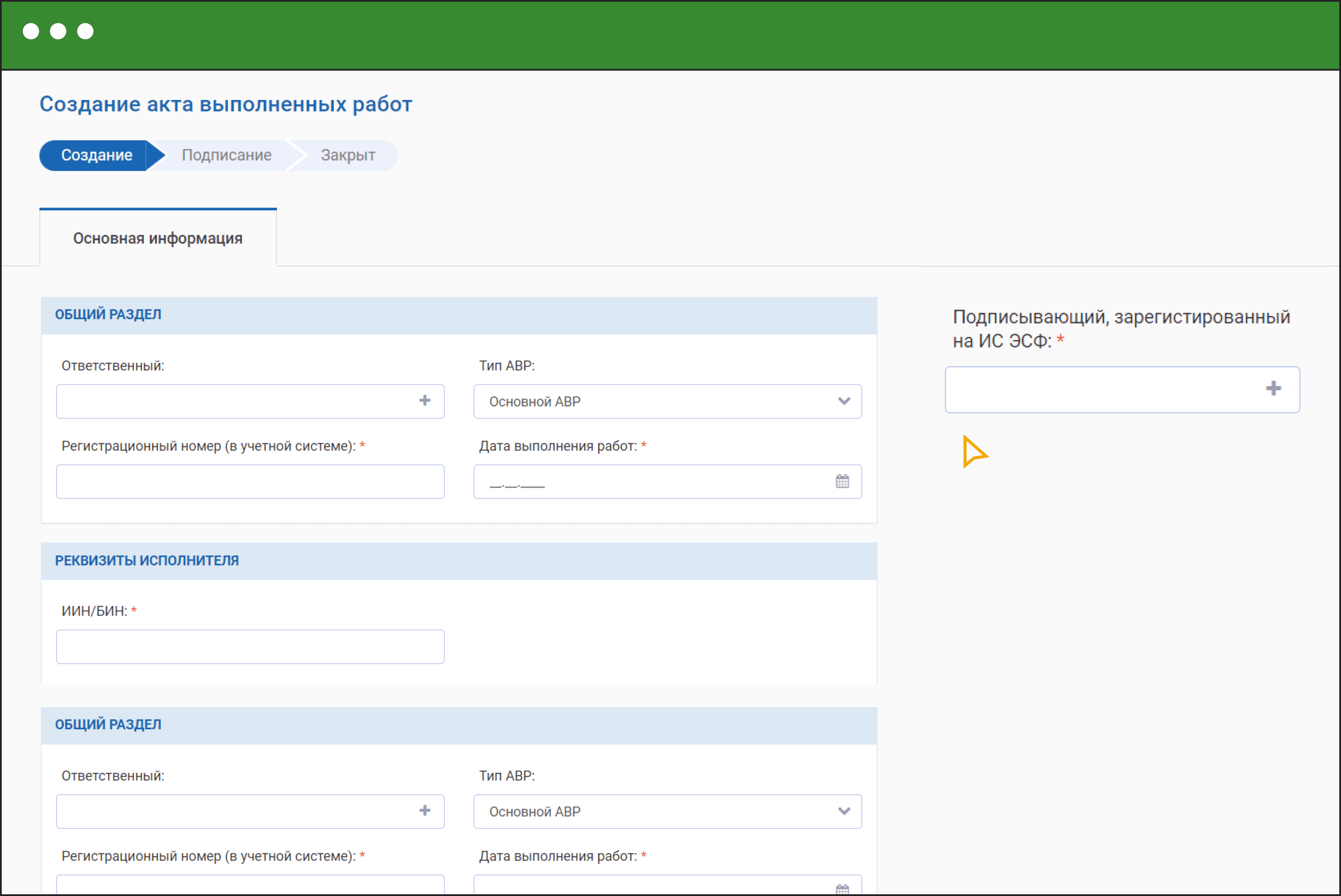Image resolution: width=1341 pixels, height=896 pixels.
Task: Select the Основная информация tab
Action: (x=158, y=238)
